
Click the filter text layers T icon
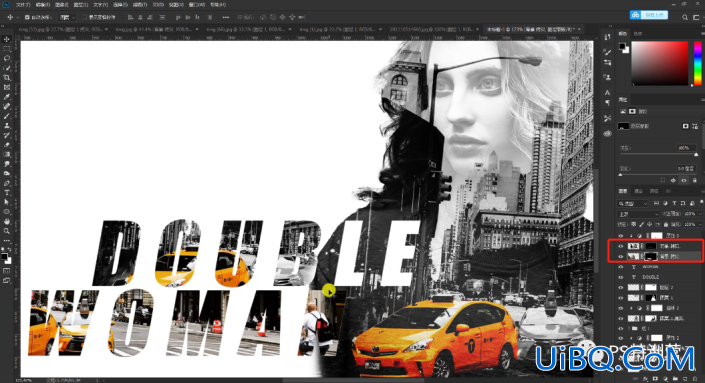click(x=674, y=203)
